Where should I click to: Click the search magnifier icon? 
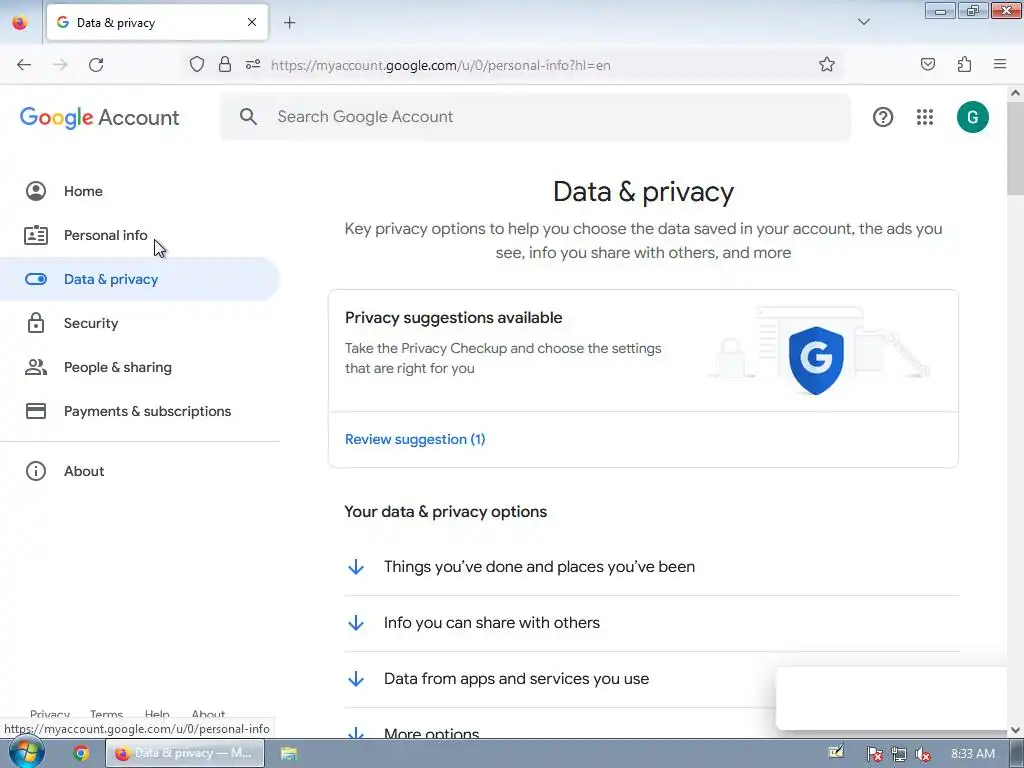[x=248, y=117]
